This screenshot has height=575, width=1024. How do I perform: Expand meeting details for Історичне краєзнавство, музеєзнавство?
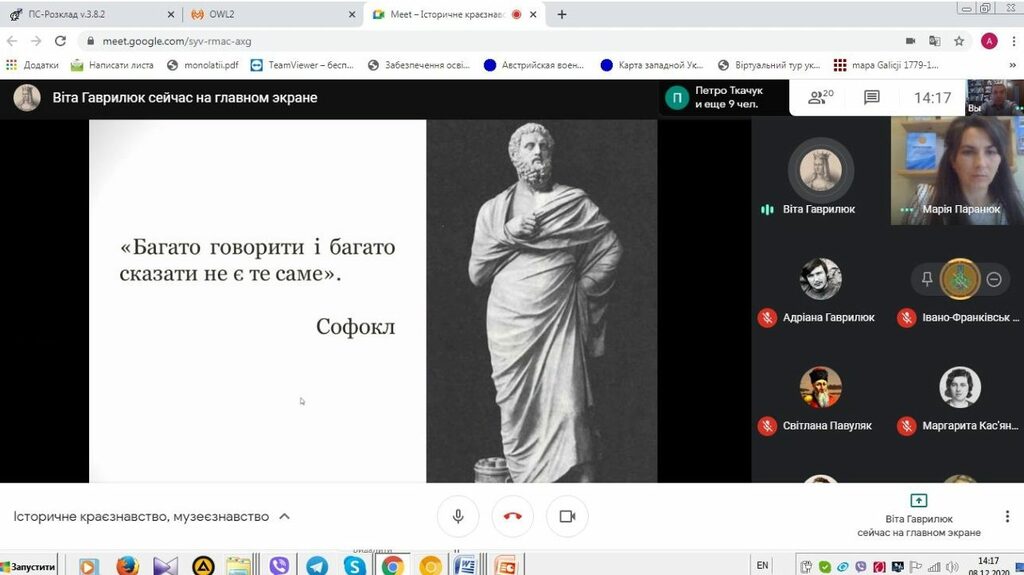coord(284,517)
